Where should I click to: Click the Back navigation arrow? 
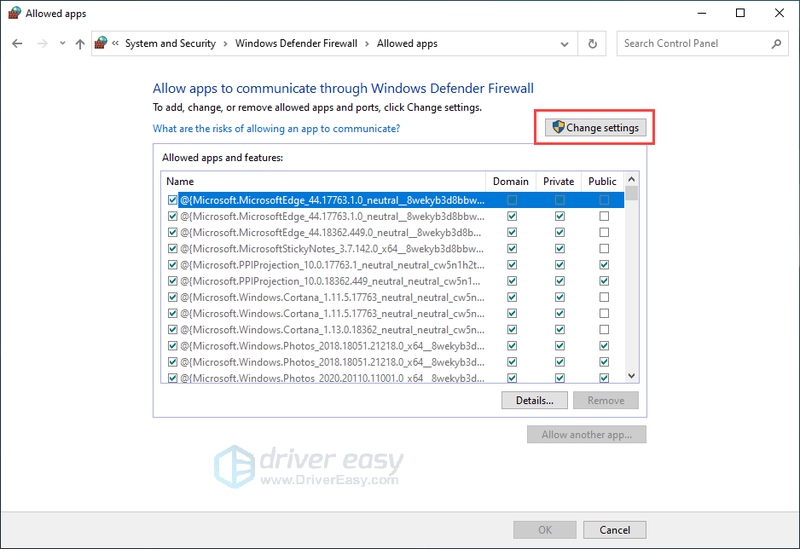point(17,44)
